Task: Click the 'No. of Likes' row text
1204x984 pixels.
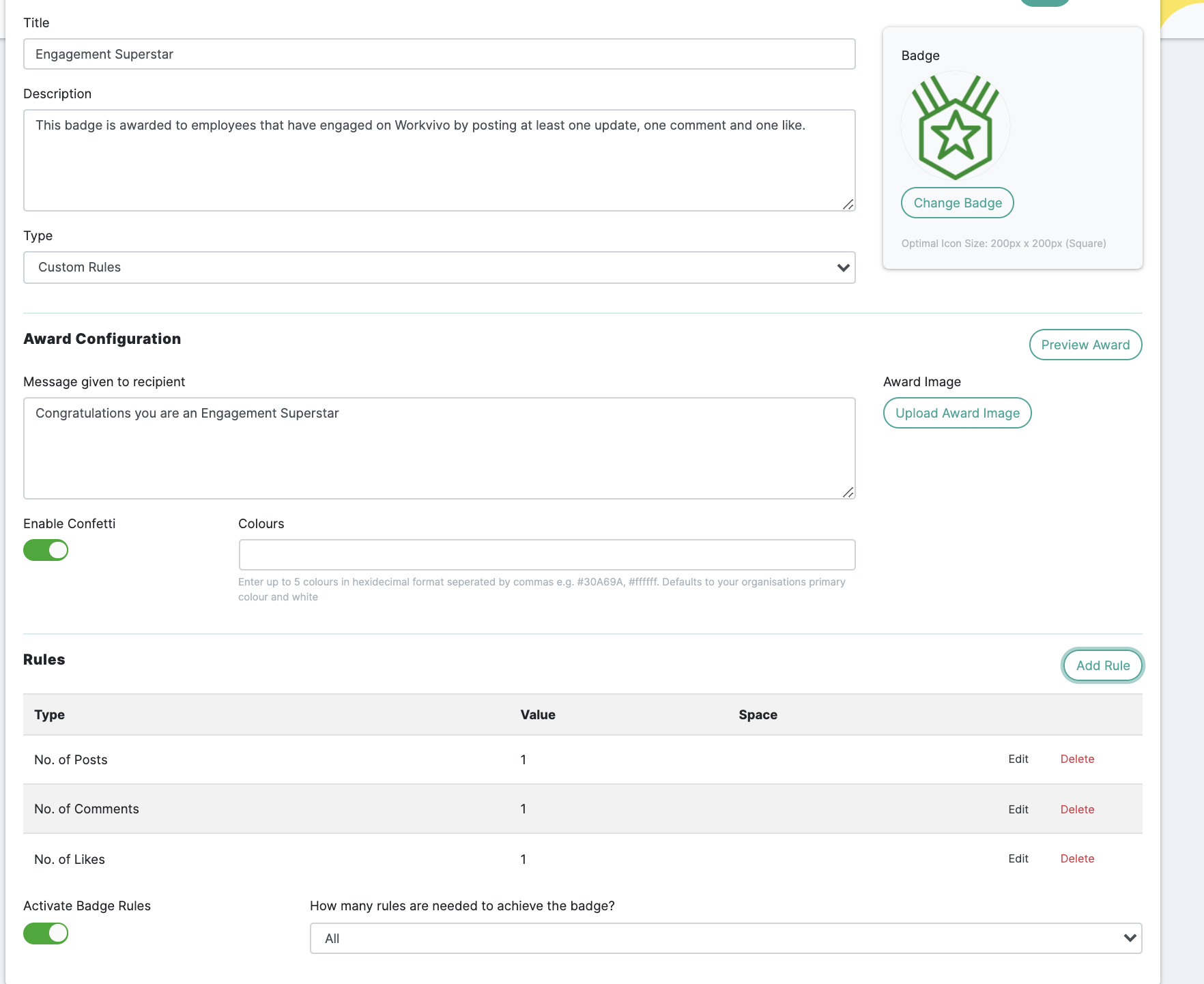Action: 70,859
